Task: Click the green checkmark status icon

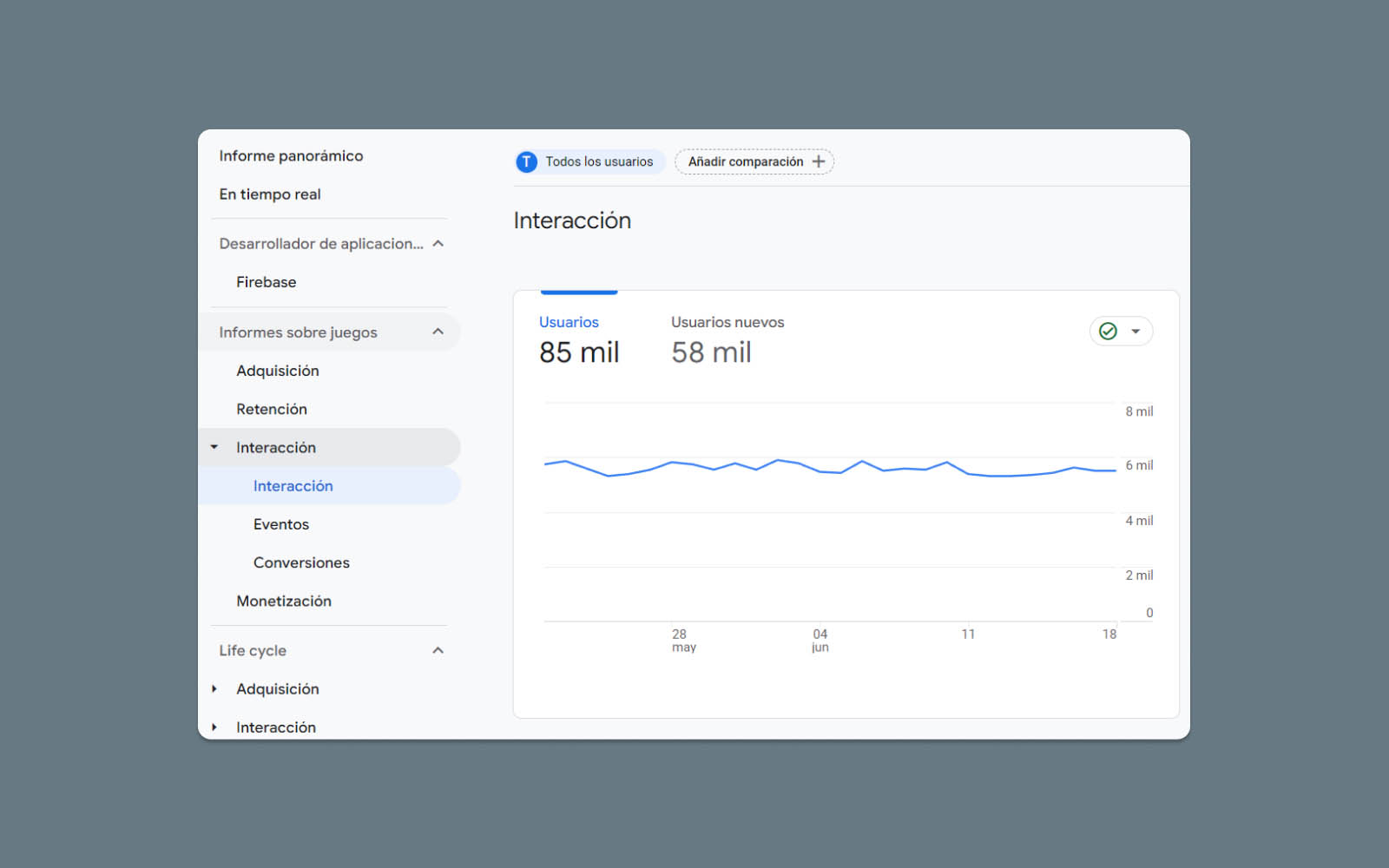Action: tap(1108, 331)
